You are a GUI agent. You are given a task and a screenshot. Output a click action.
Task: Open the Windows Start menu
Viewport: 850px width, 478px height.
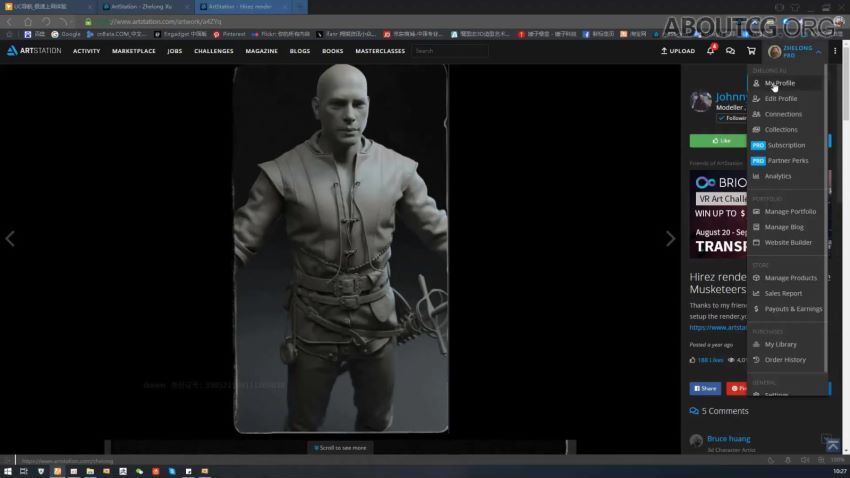[8, 471]
